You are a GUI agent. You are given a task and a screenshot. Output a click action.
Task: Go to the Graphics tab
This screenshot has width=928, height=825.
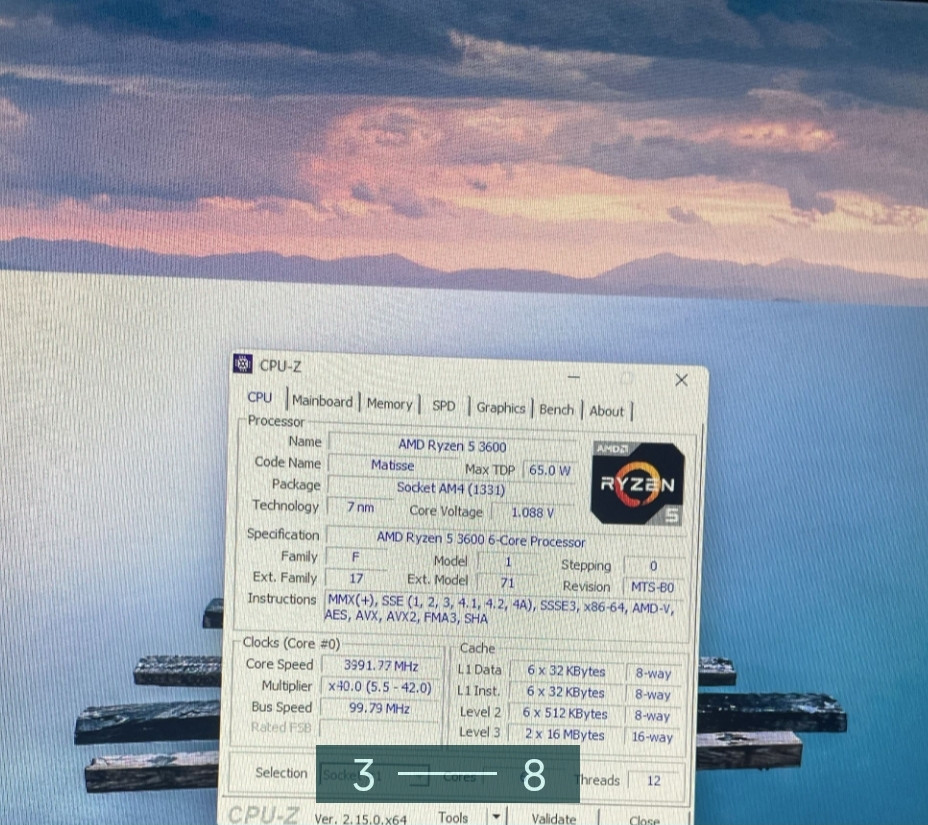pos(500,408)
